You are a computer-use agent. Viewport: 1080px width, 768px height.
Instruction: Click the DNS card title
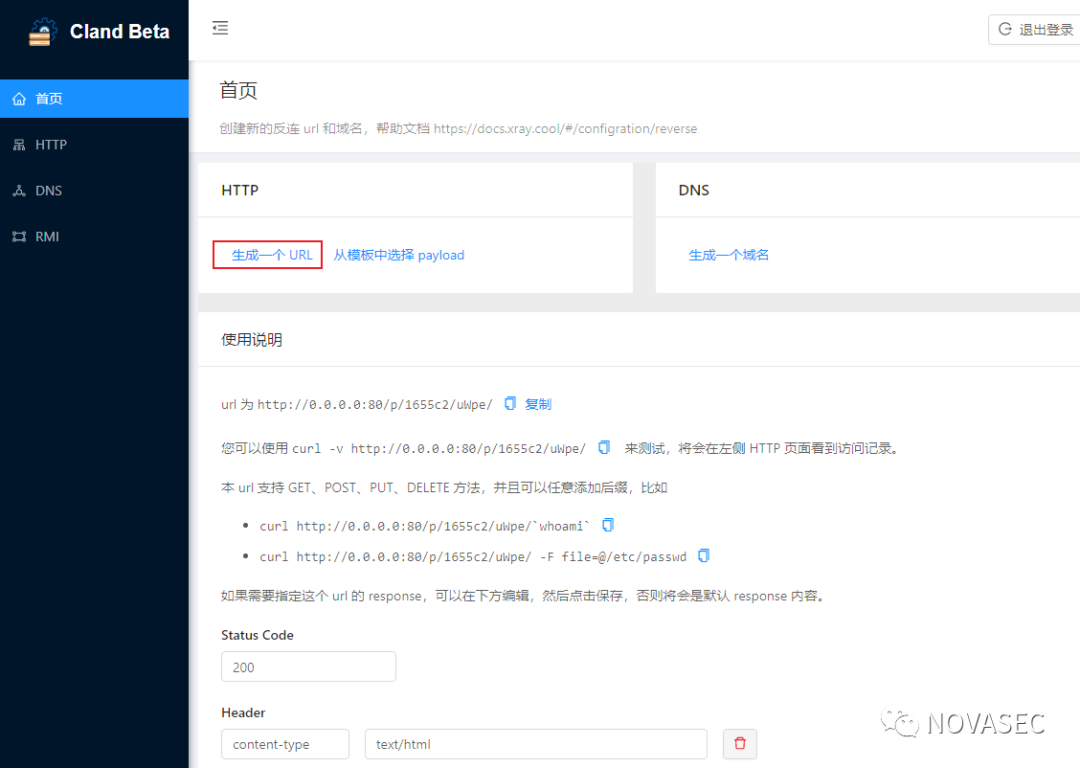coord(694,190)
